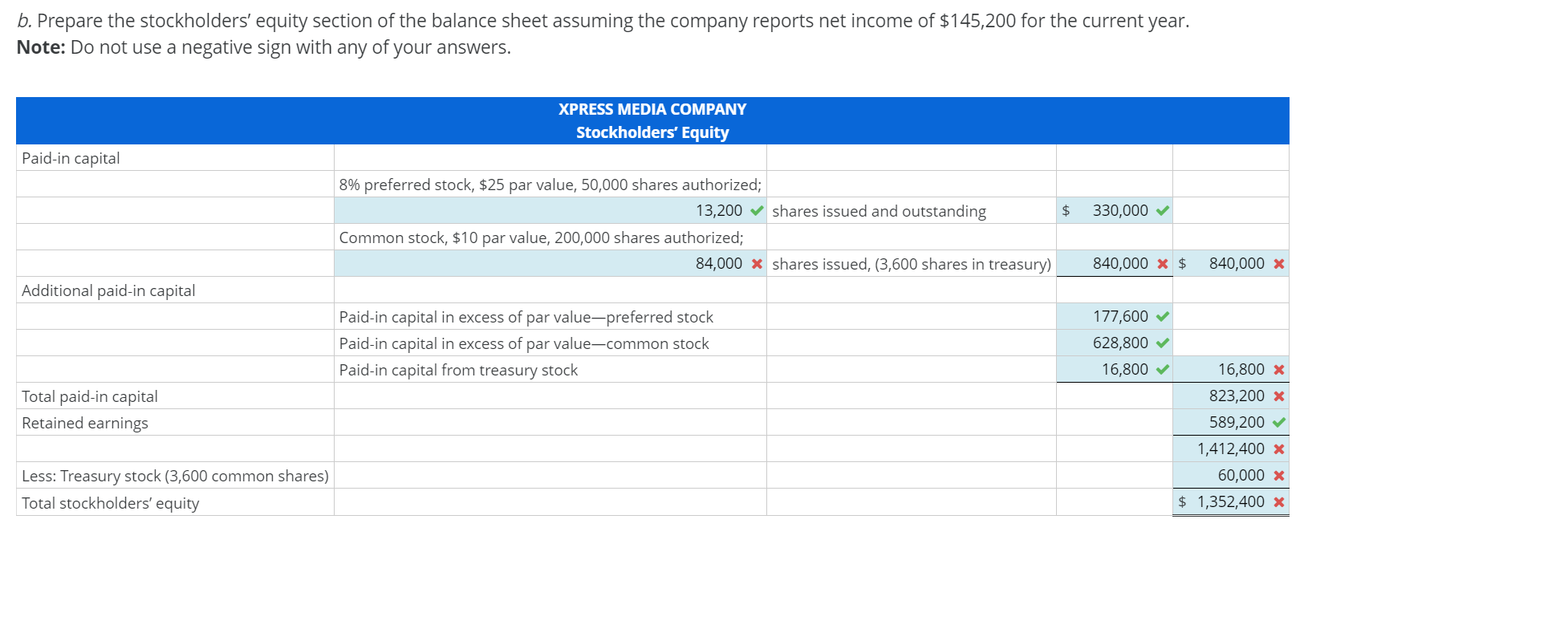Click the red X beside the rightmost 840,000
This screenshot has height=633, width=1568.
1279,264
